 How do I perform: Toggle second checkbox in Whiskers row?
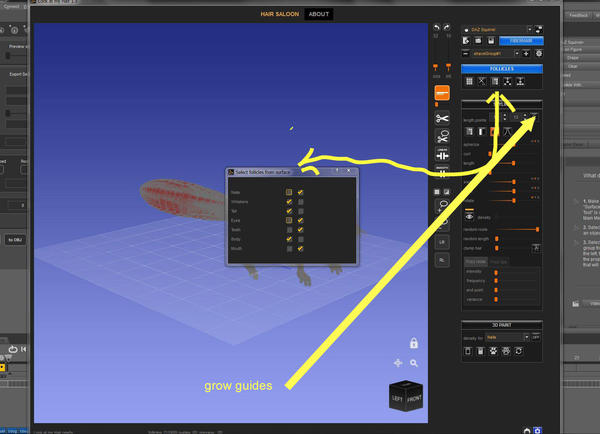[x=301, y=202]
